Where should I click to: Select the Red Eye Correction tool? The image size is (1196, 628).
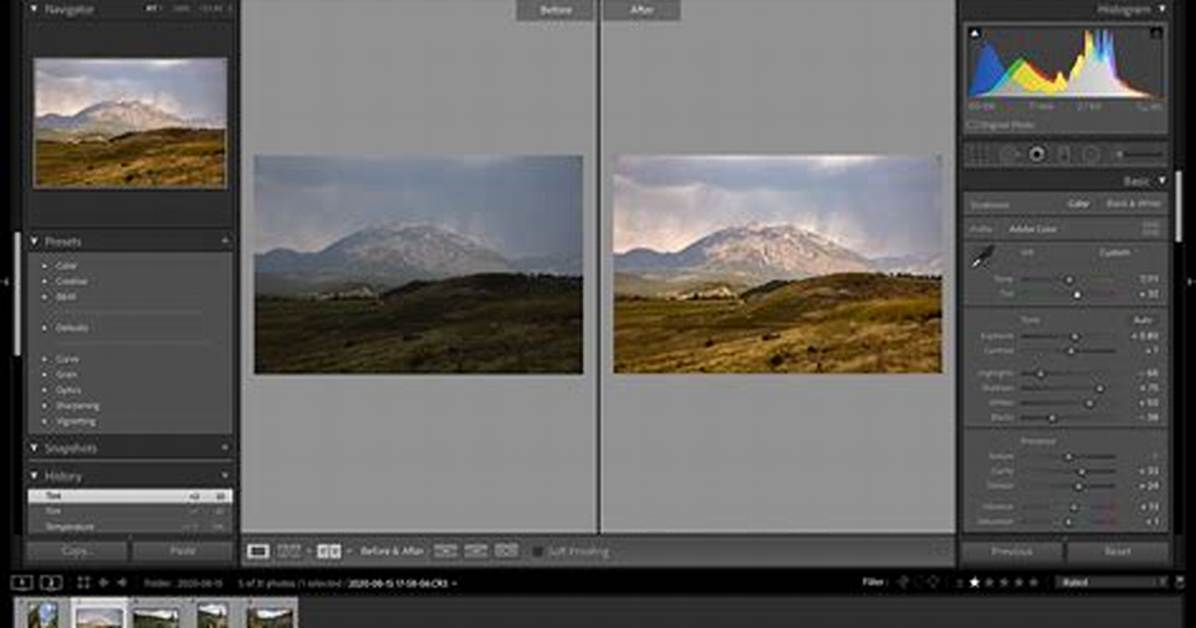click(x=1037, y=155)
